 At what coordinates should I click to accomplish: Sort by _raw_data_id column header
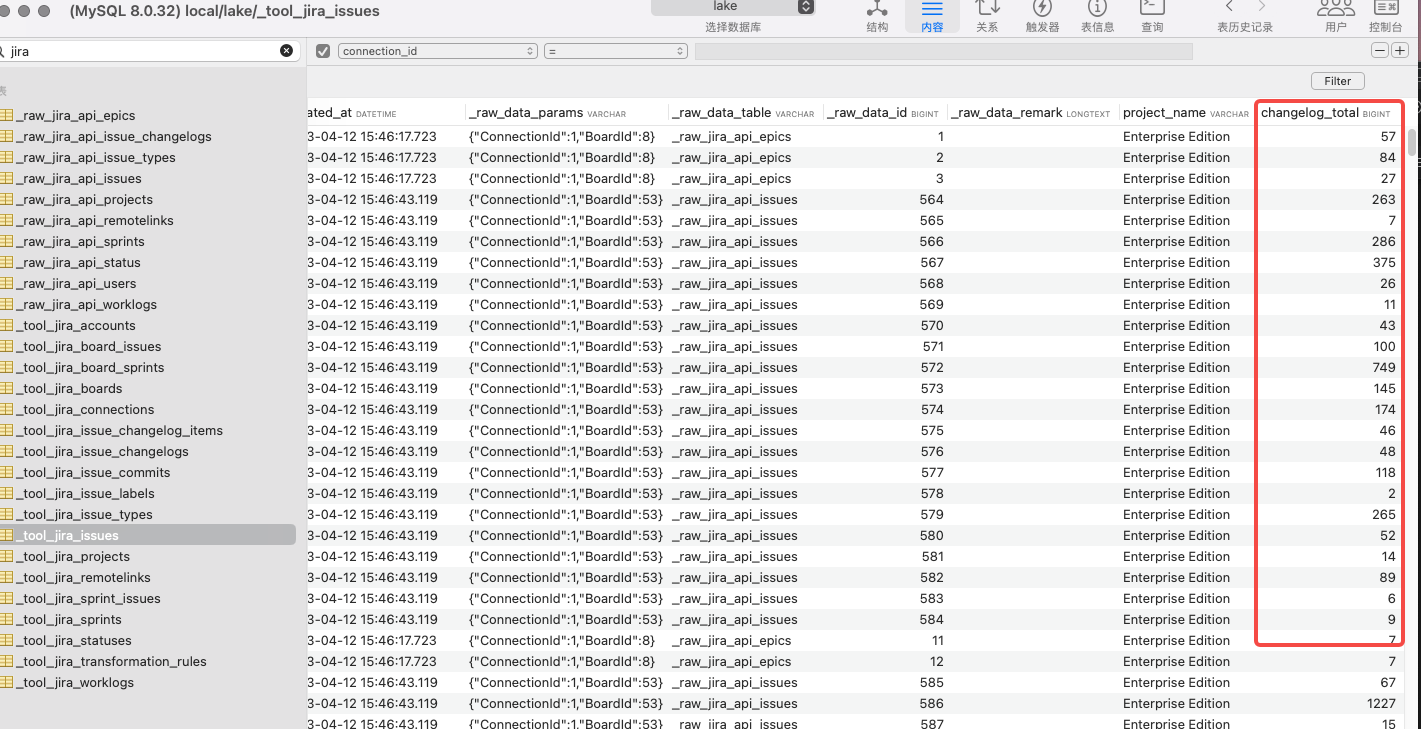point(883,113)
